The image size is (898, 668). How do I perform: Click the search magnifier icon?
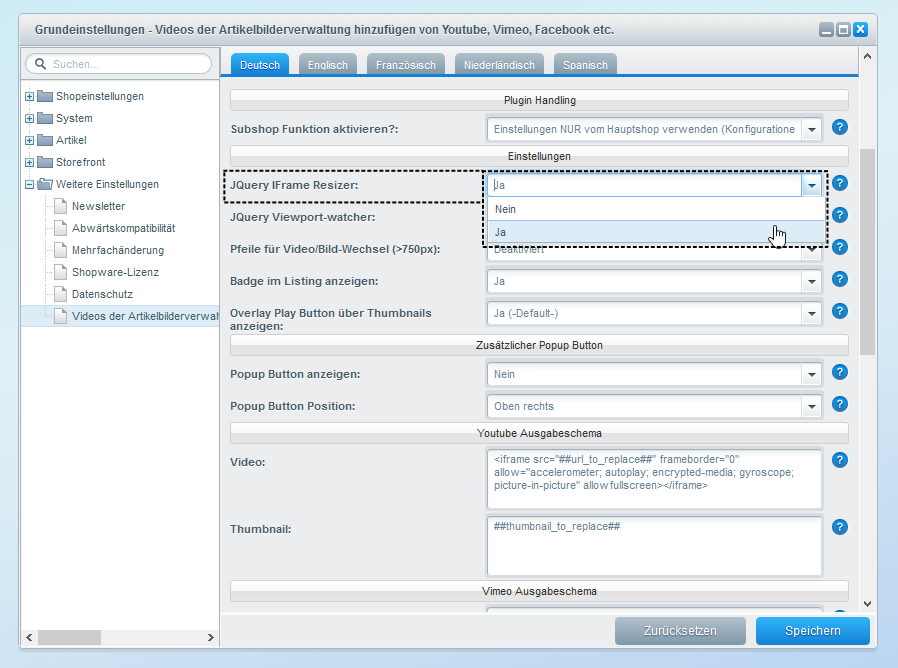point(40,64)
